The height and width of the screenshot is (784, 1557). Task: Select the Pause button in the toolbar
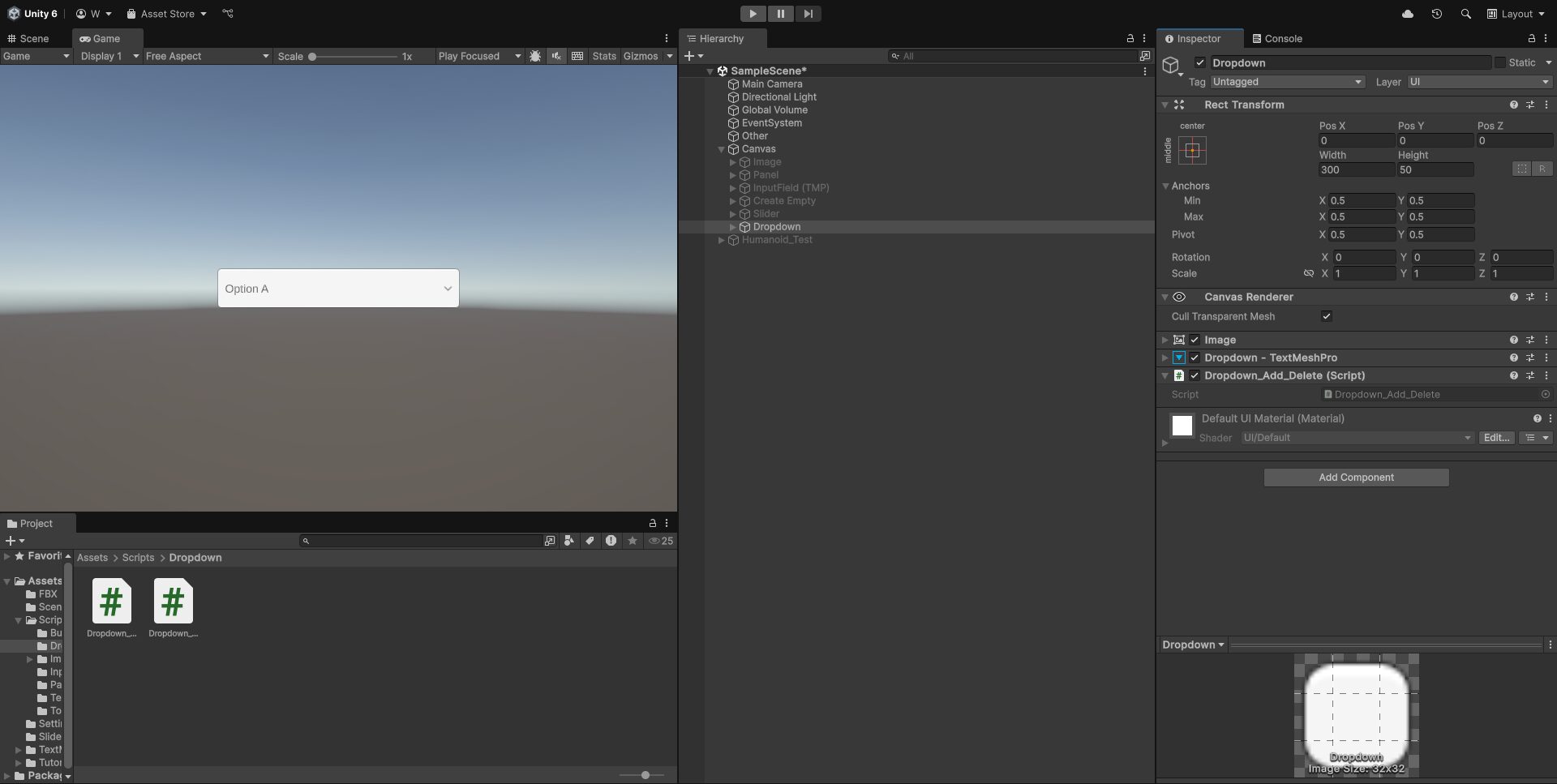tap(779, 14)
